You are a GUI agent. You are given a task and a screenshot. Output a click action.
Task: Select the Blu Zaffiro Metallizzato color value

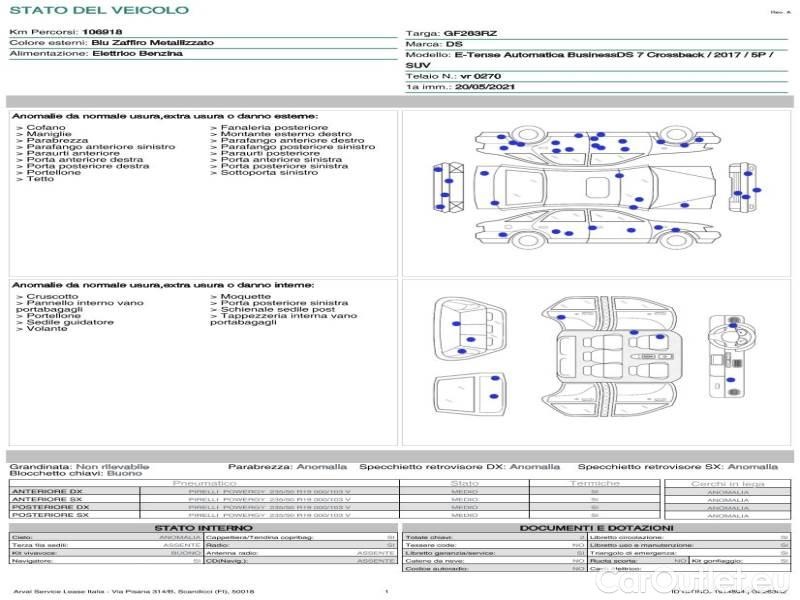tap(137, 43)
